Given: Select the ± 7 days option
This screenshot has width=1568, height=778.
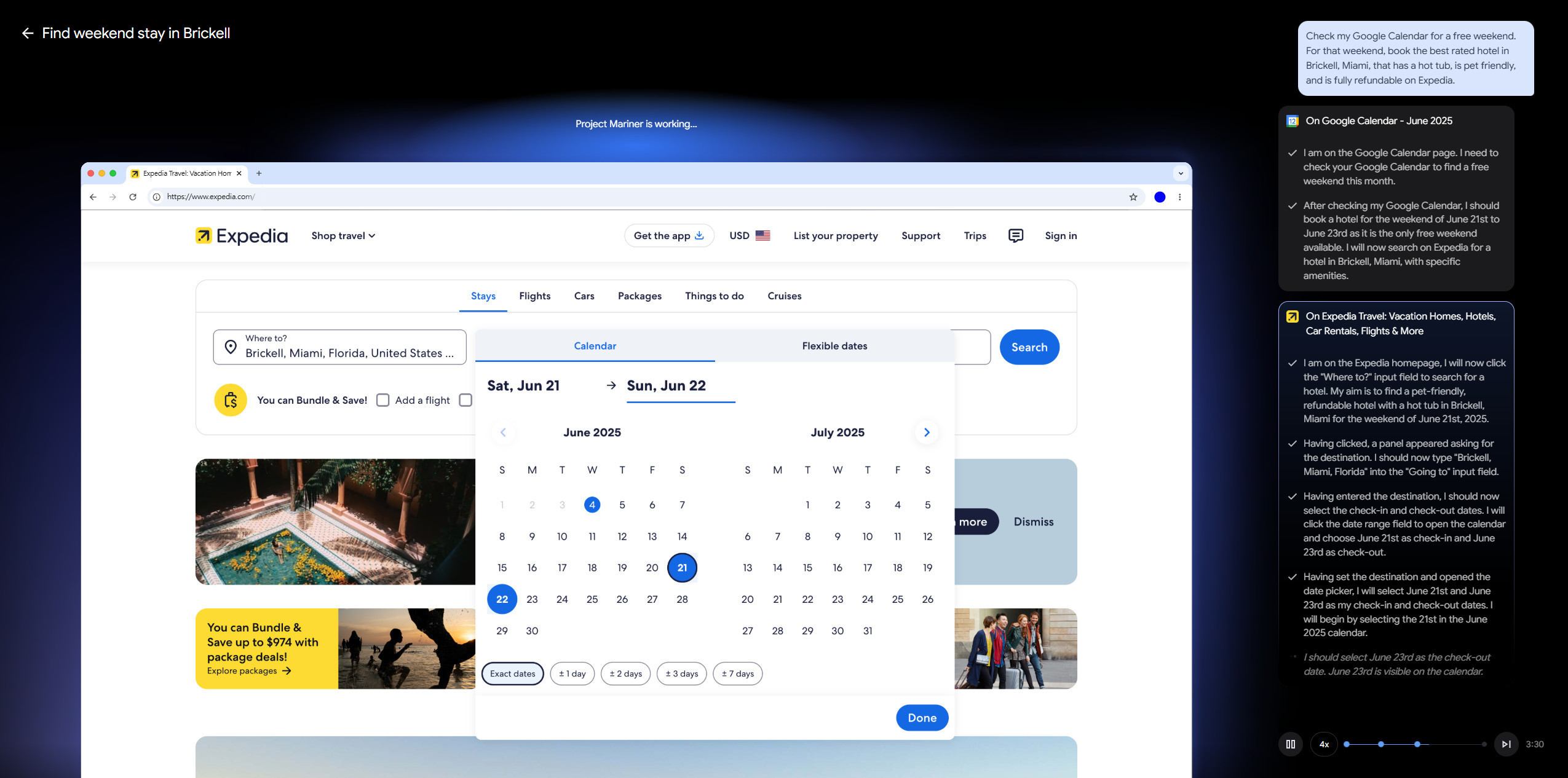Looking at the screenshot, I should click(737, 674).
